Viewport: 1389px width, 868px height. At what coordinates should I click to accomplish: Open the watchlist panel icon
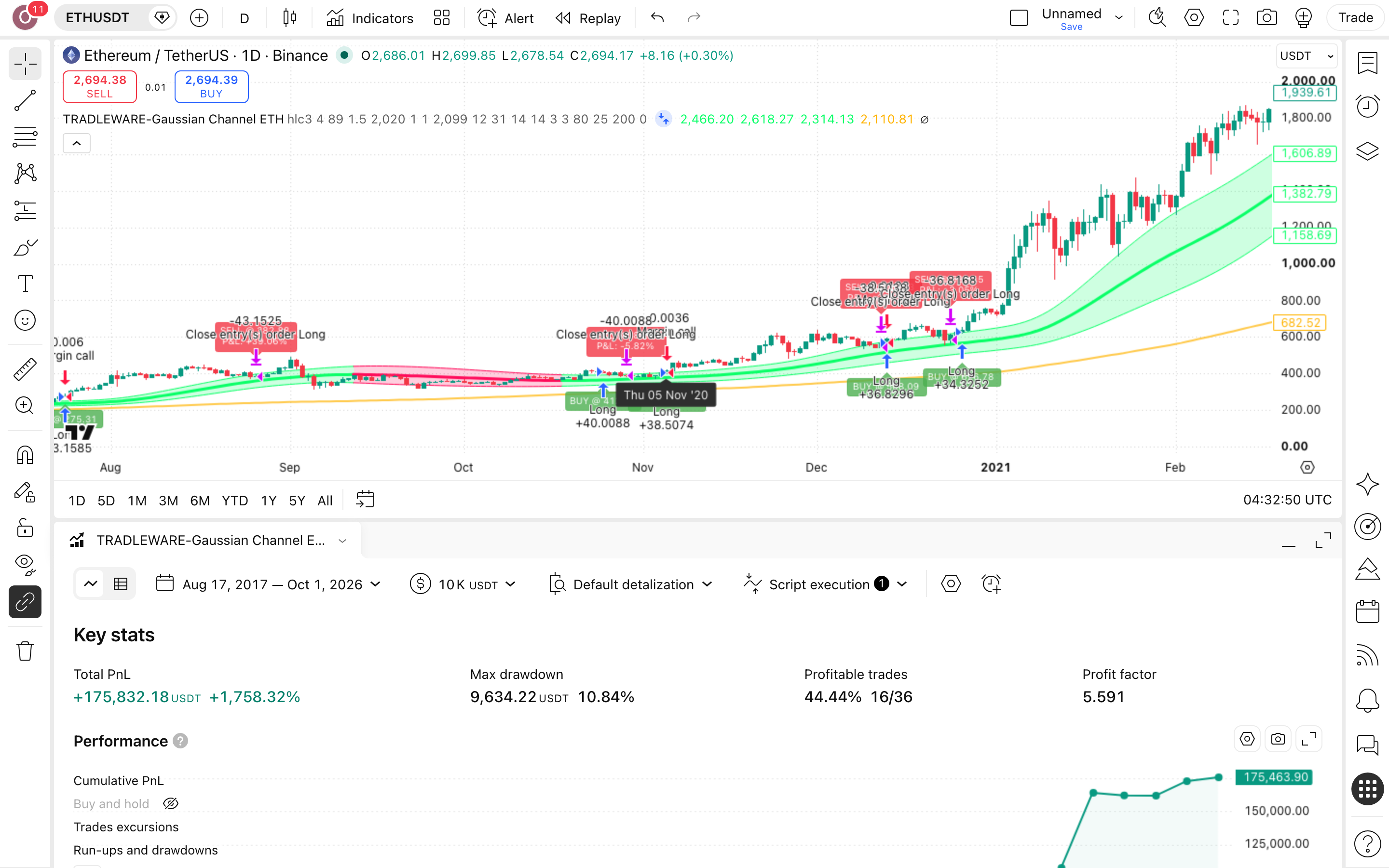click(x=1368, y=63)
